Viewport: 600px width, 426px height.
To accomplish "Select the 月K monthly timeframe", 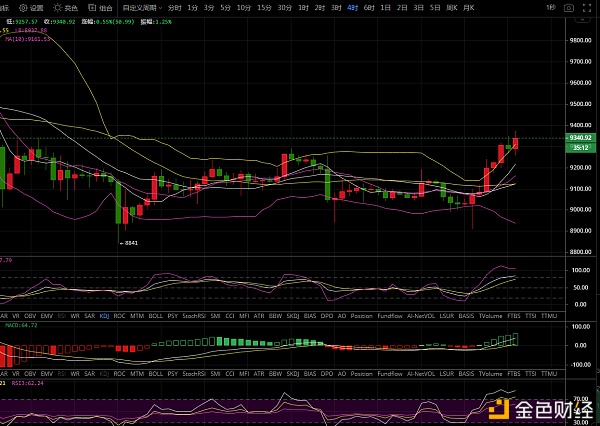I will [469, 8].
